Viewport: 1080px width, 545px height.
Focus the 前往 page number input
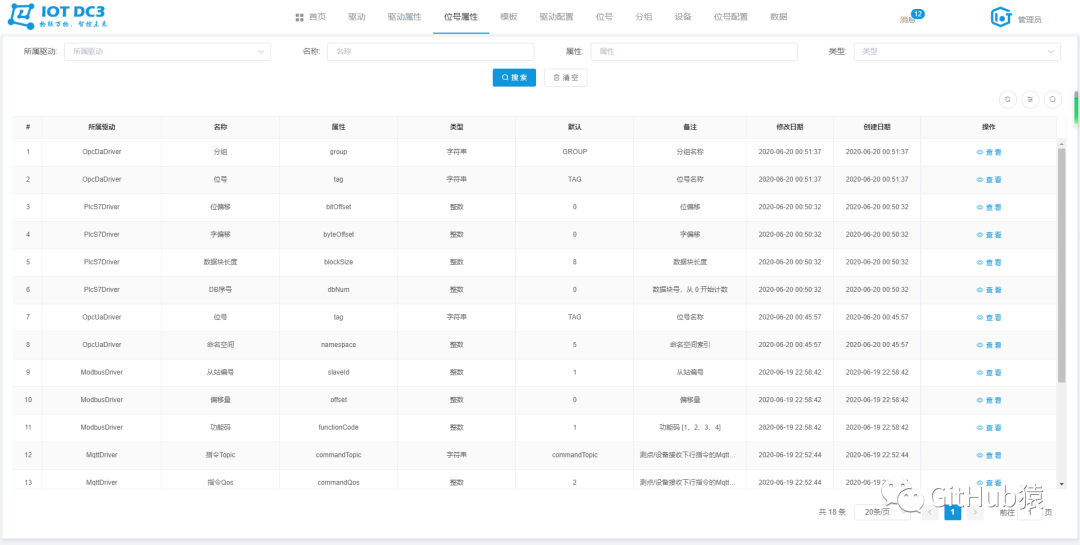click(x=1030, y=512)
